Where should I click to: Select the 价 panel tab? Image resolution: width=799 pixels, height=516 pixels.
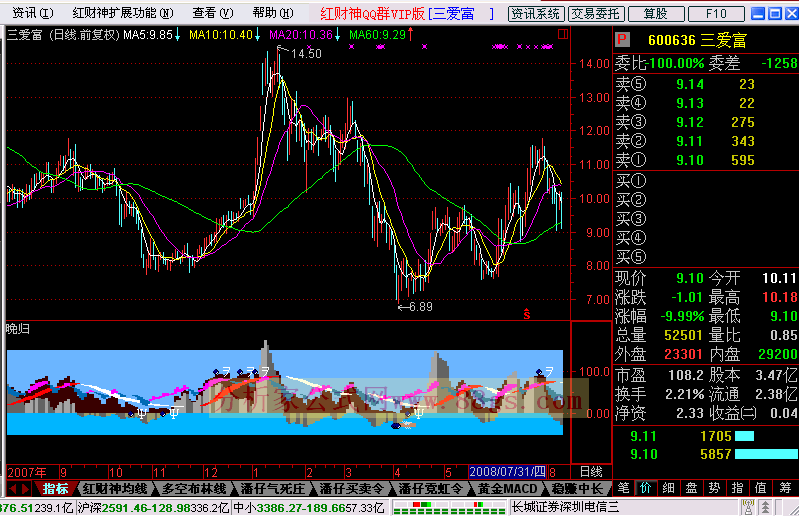646,488
